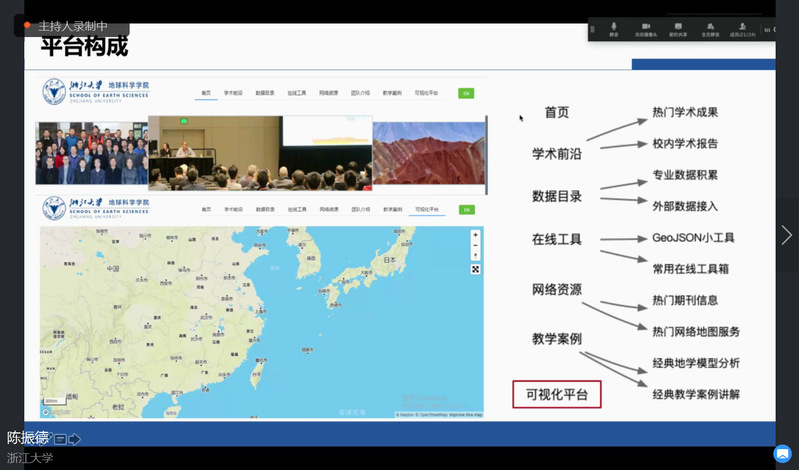Screen dimensions: 799x470
Task: Click the red-boxed 可视化平台 label
Action: tap(557, 395)
